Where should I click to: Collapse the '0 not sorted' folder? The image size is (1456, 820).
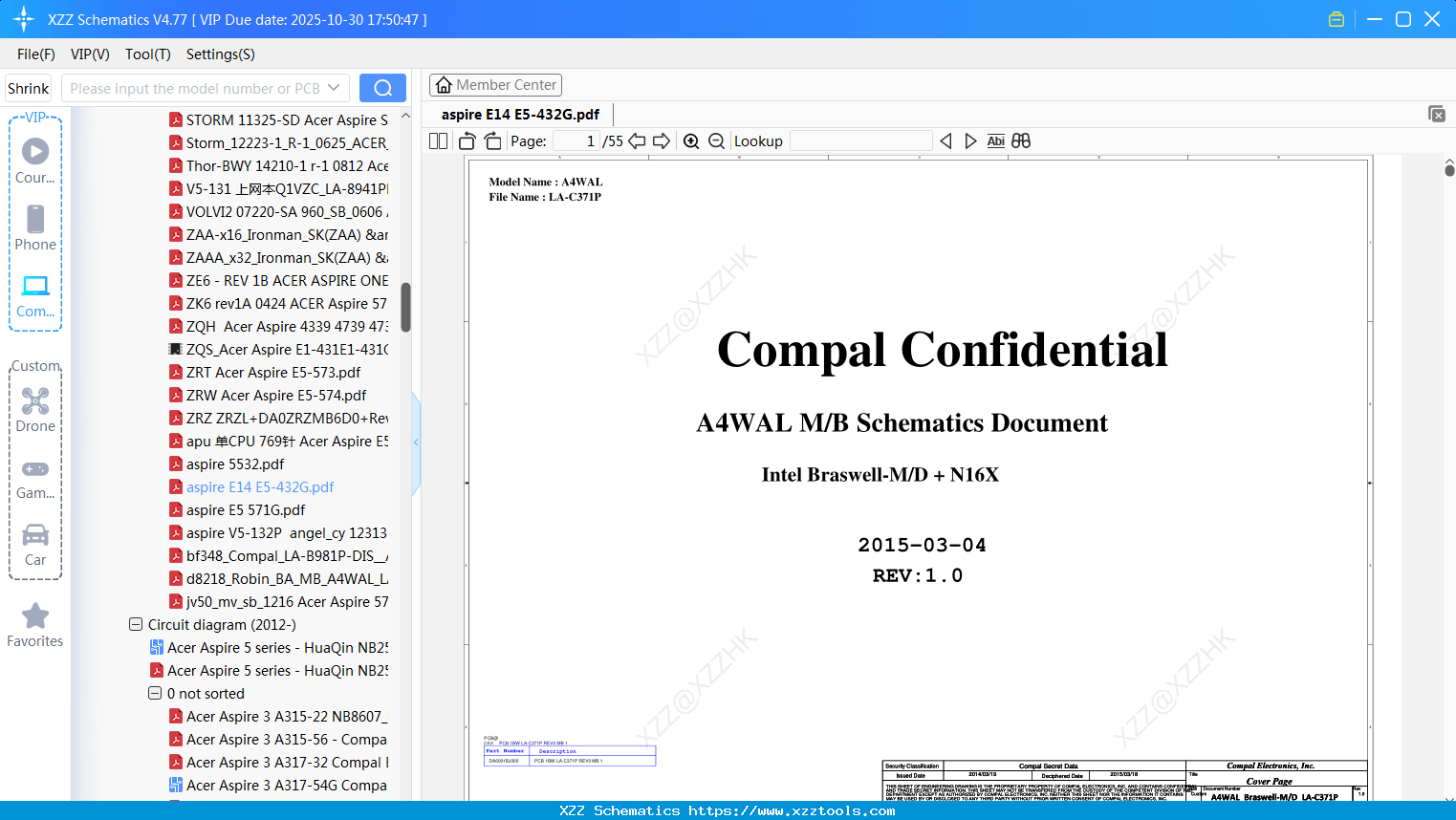(155, 694)
